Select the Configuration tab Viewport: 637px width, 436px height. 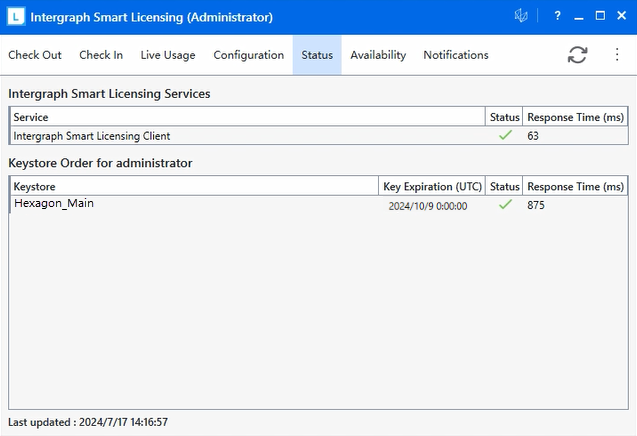(249, 55)
